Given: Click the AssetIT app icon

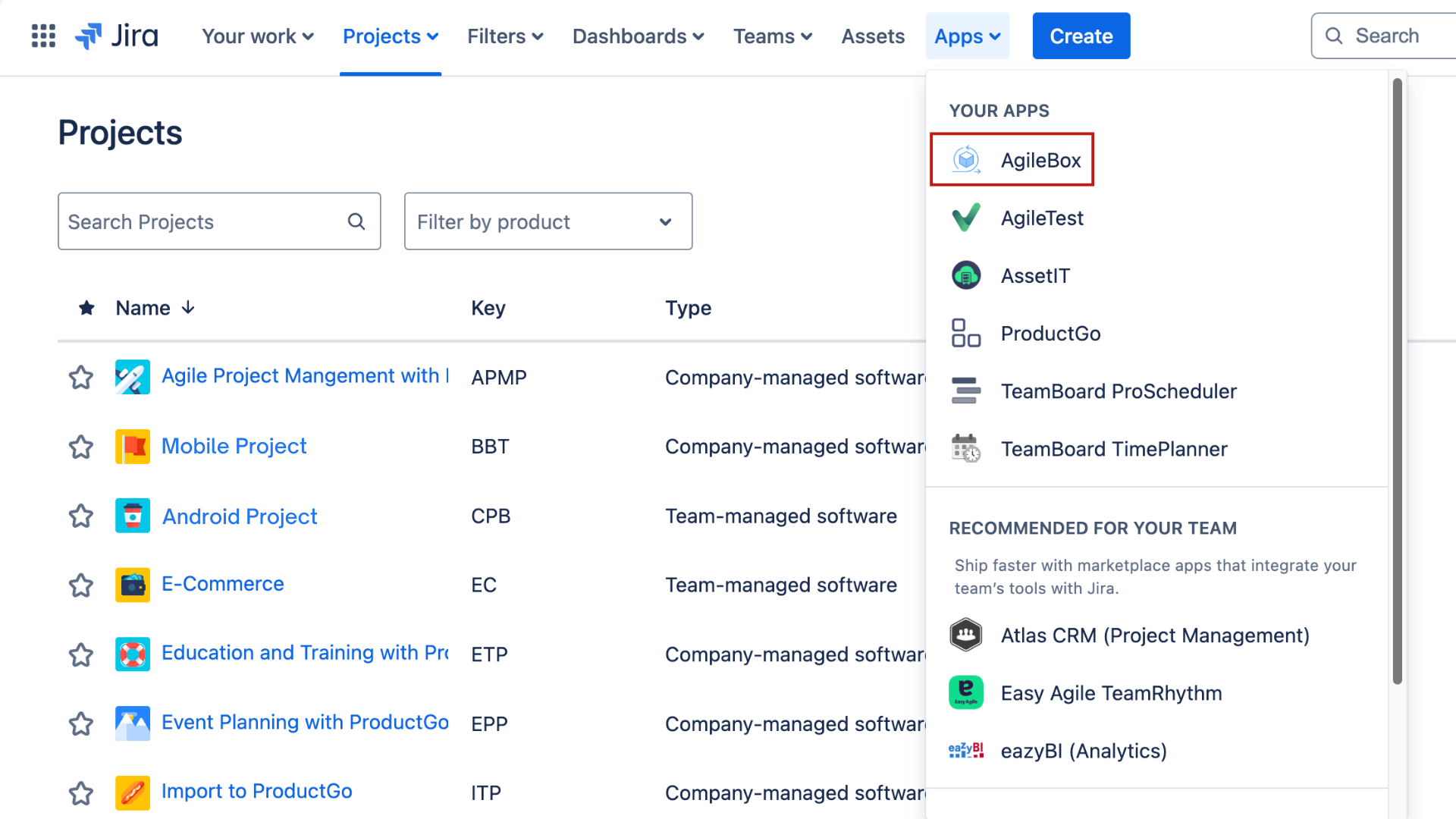Looking at the screenshot, I should (966, 275).
